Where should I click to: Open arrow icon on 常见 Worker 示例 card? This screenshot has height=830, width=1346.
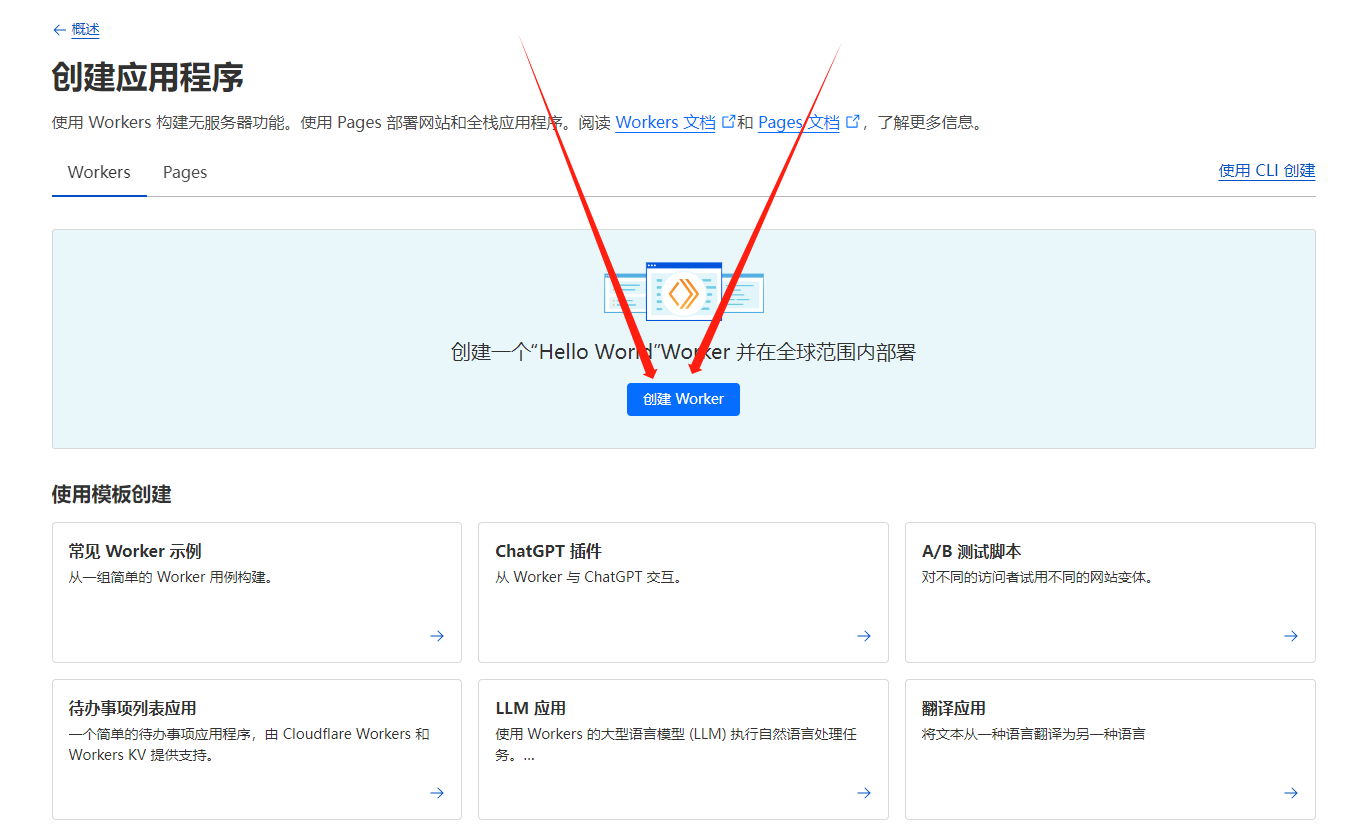point(437,636)
